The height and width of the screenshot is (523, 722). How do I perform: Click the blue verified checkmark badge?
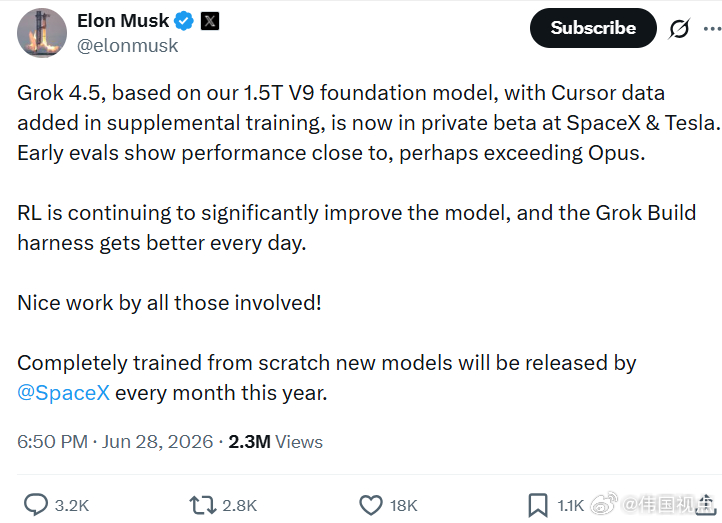[x=184, y=21]
